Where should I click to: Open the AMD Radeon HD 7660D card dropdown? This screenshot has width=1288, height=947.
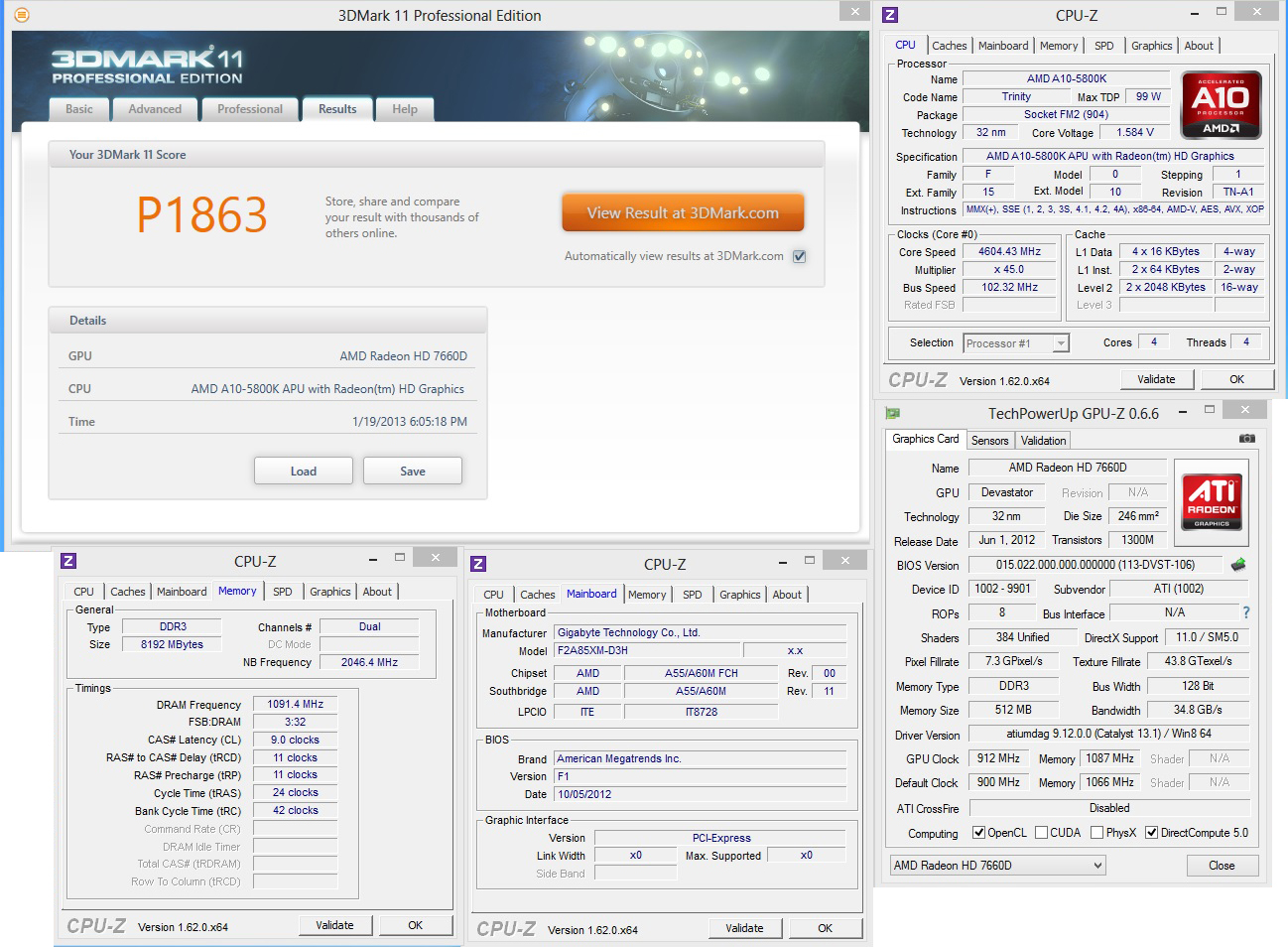pyautogui.click(x=998, y=866)
